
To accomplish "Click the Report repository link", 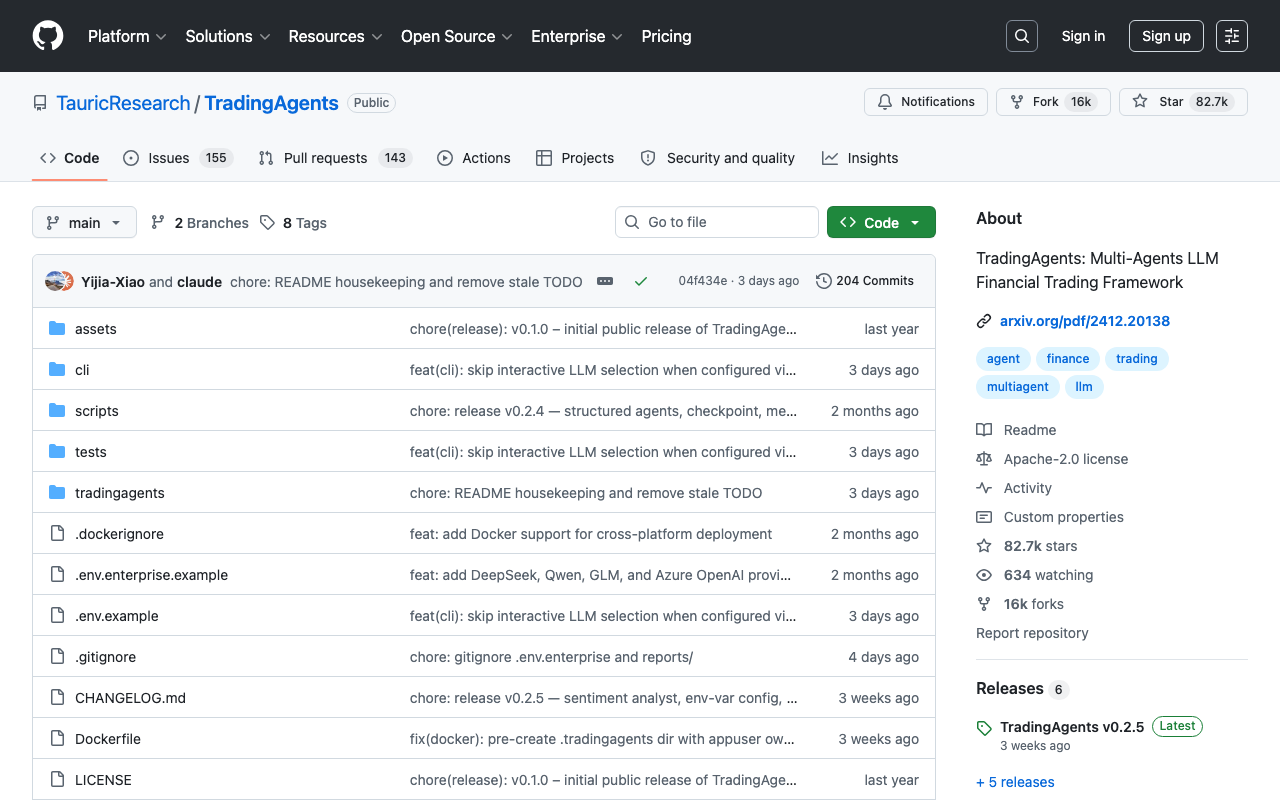I will click(1032, 633).
